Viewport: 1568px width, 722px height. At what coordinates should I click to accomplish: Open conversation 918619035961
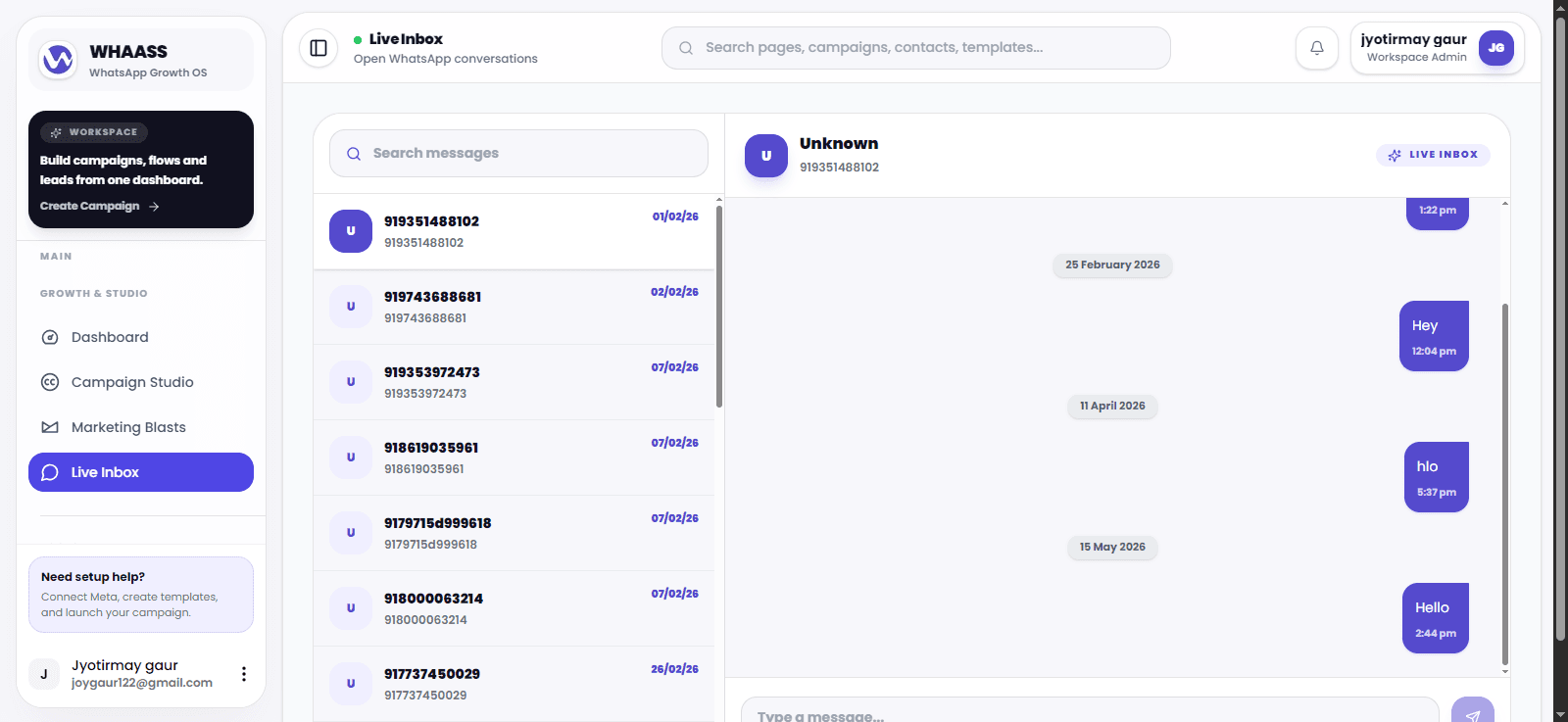(514, 457)
